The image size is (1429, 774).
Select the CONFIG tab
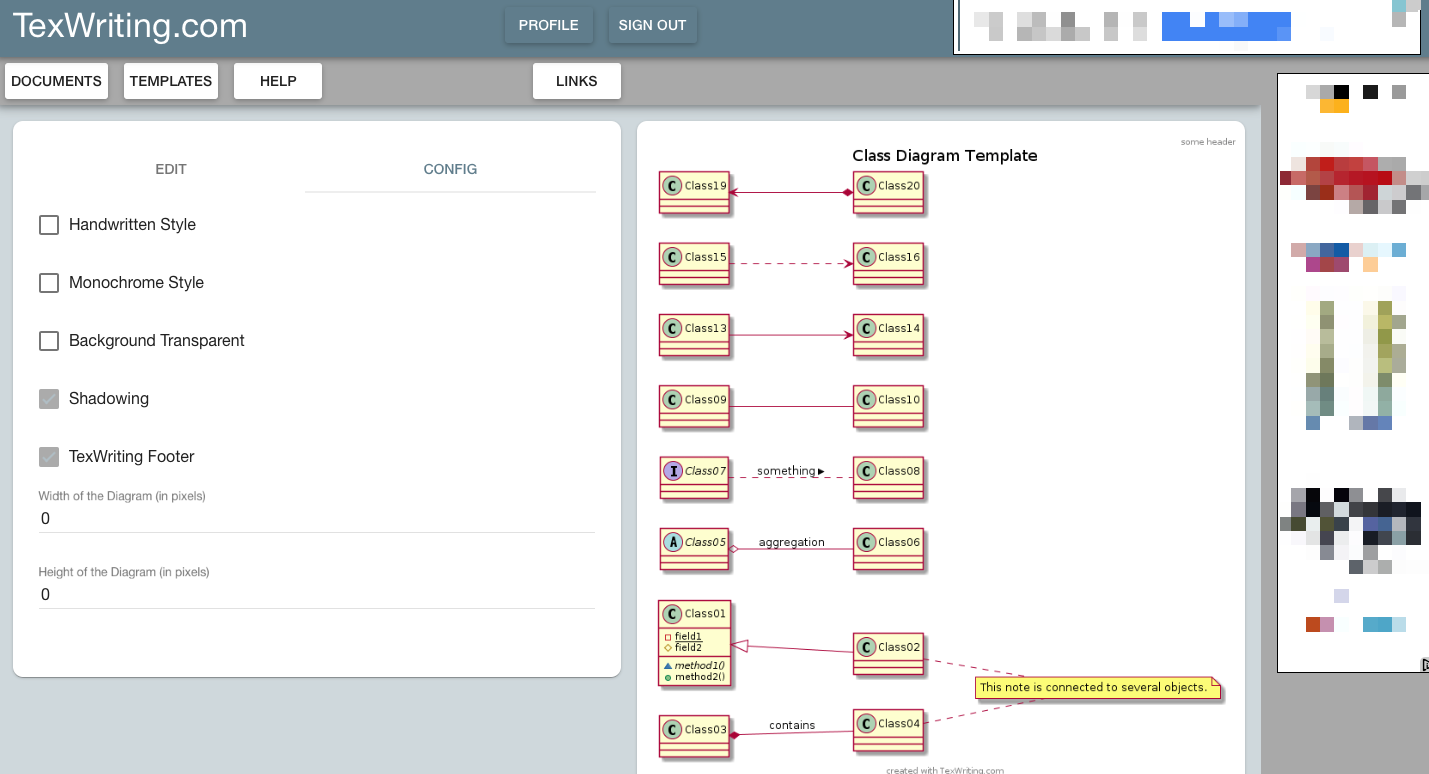tap(450, 169)
